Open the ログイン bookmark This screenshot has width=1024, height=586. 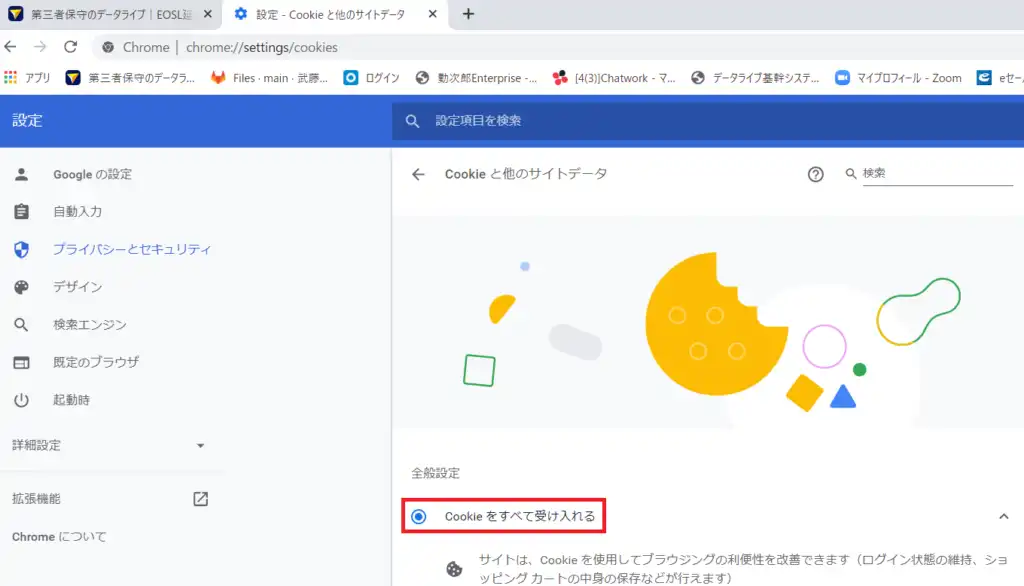pyautogui.click(x=372, y=78)
